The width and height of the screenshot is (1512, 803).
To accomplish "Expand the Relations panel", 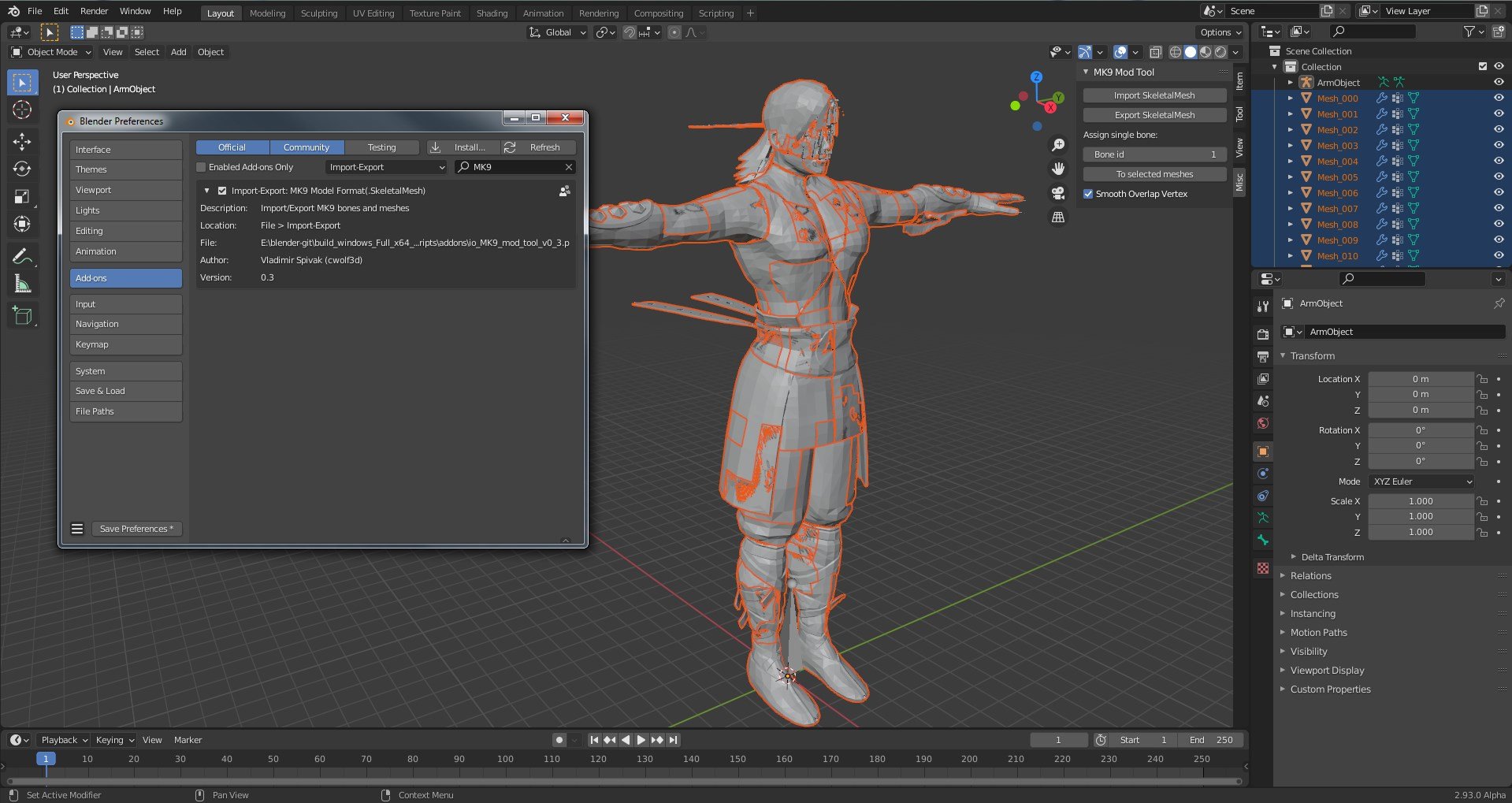I will [x=1310, y=576].
